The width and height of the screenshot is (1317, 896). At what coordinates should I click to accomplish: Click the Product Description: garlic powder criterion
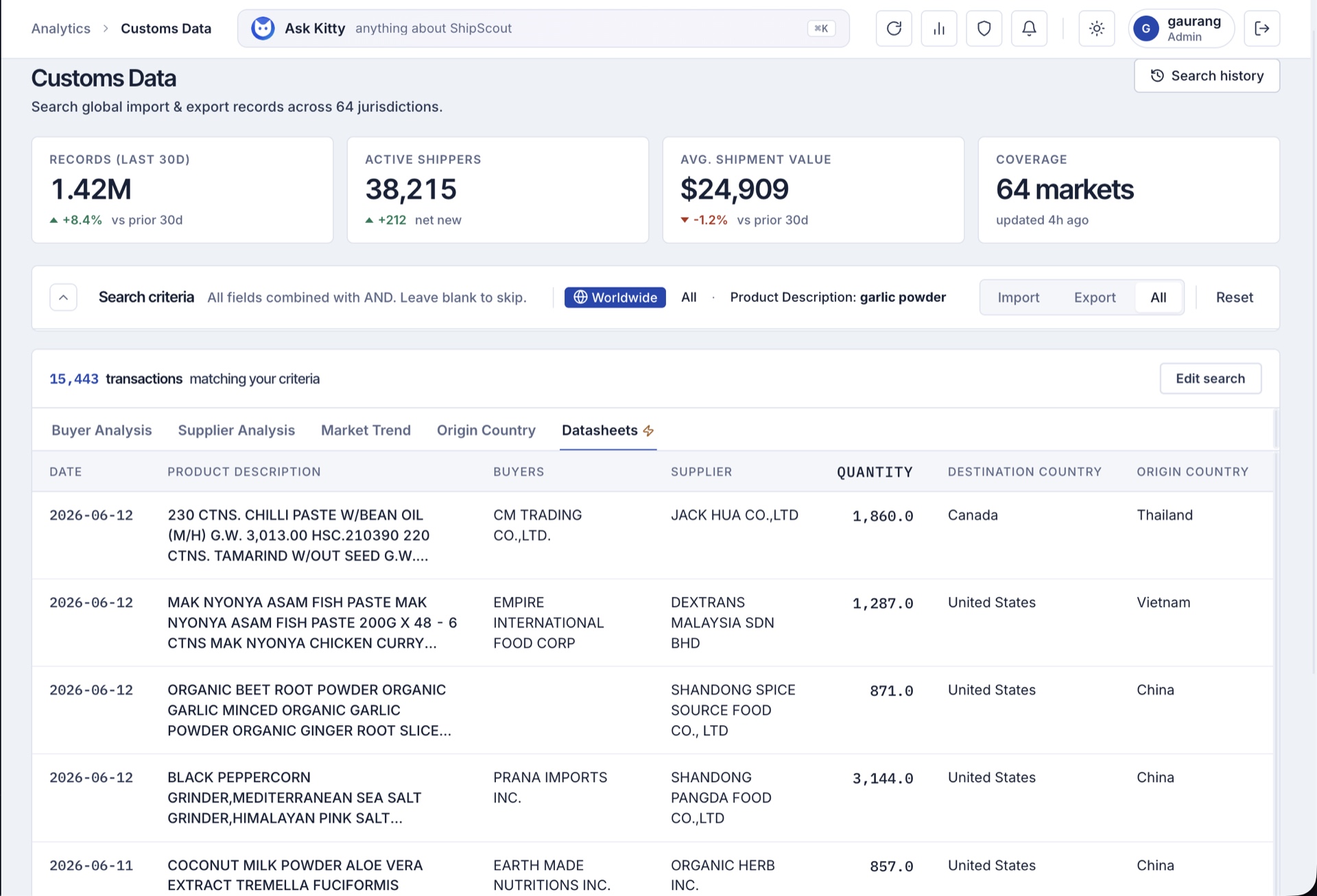[x=838, y=297]
